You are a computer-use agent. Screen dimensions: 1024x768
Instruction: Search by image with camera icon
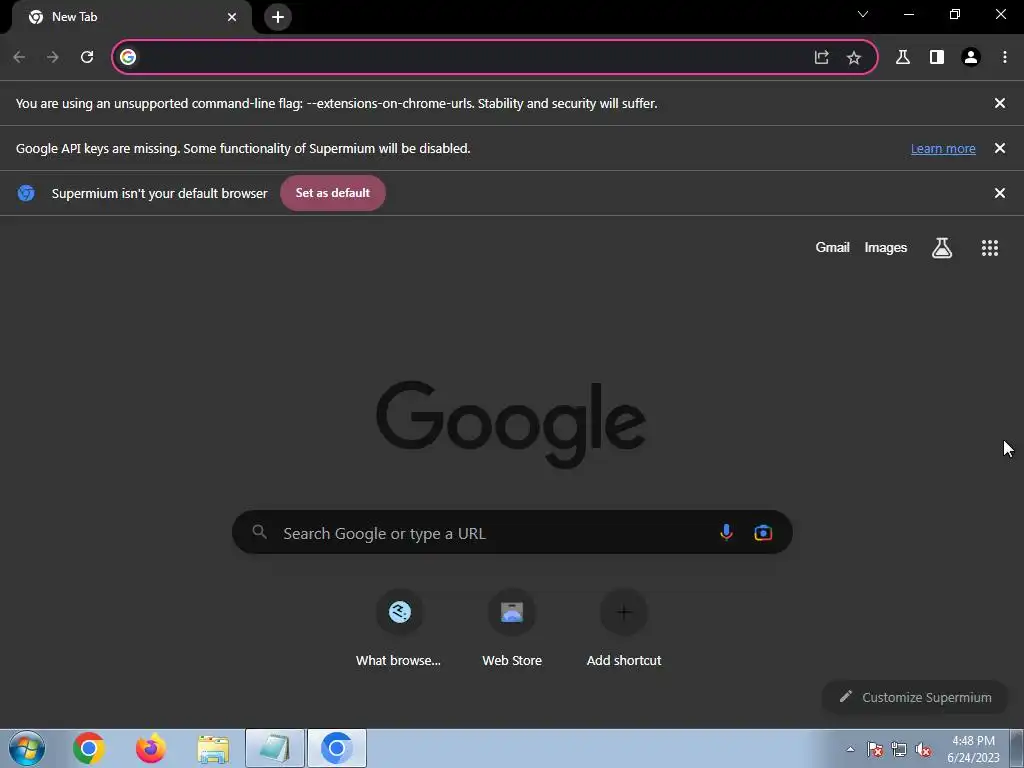tap(762, 533)
